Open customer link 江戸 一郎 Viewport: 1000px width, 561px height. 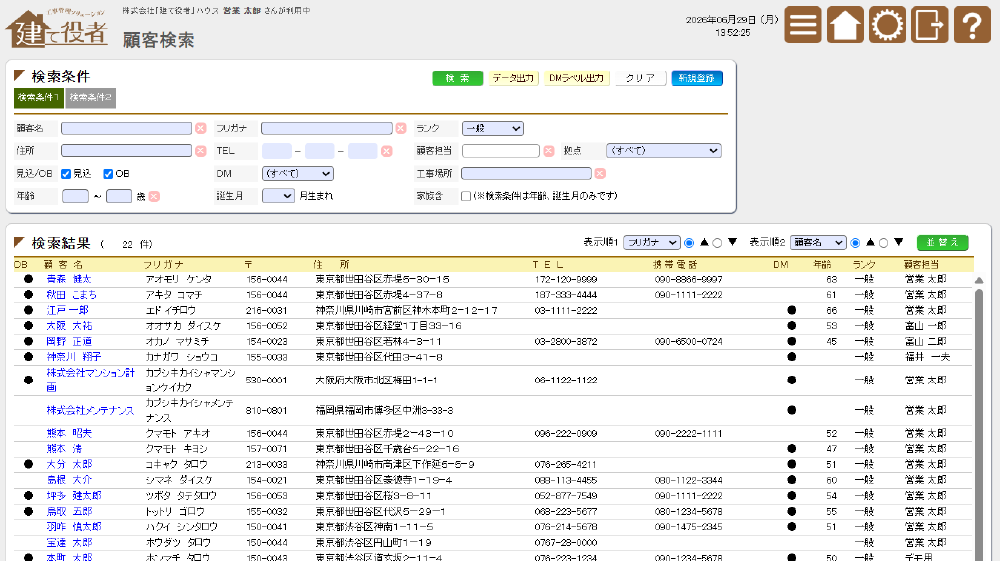click(68, 310)
